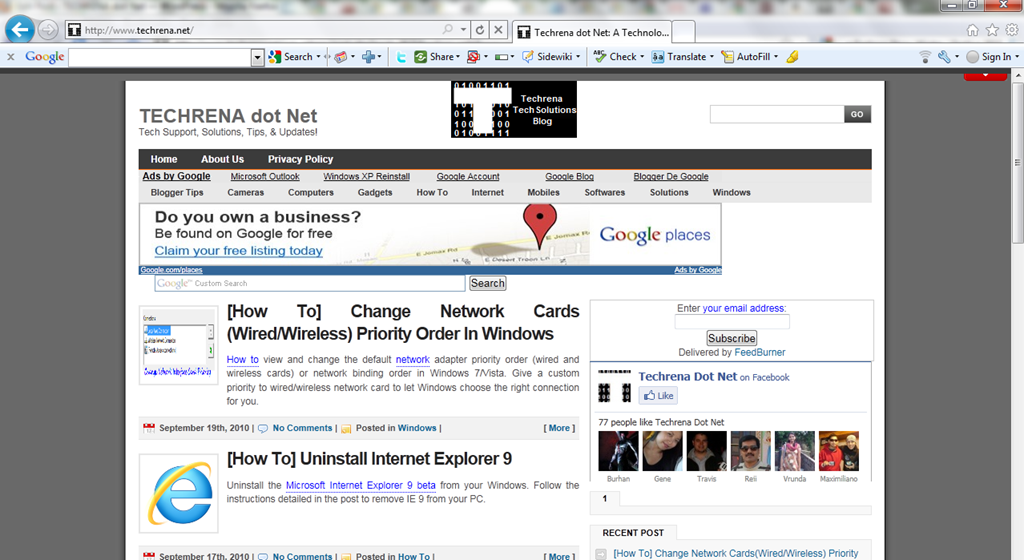Image resolution: width=1024 pixels, height=560 pixels.
Task: Click the spell Check button
Action: 615,57
